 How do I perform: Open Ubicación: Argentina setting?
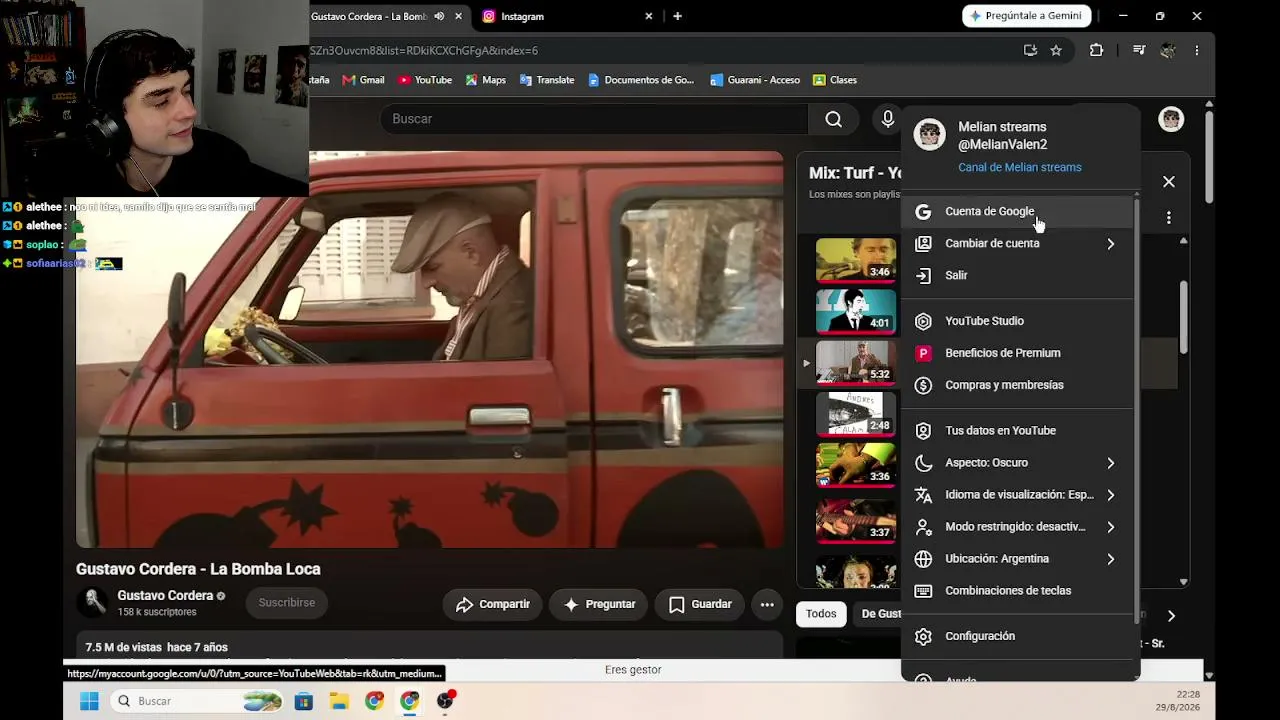click(x=1018, y=559)
